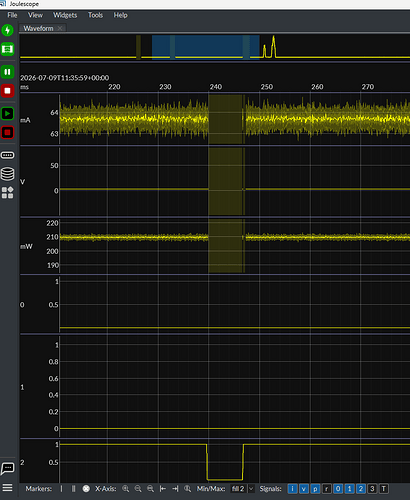Toggle the voltage 'v' signal
The height and width of the screenshot is (500, 410).
click(x=304, y=489)
